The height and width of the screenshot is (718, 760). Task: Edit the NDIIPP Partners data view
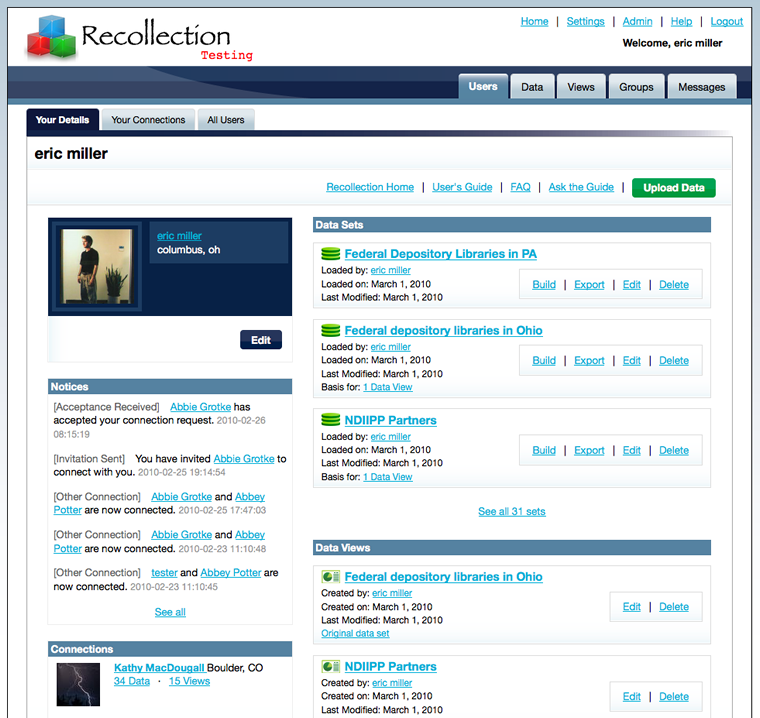(632, 696)
